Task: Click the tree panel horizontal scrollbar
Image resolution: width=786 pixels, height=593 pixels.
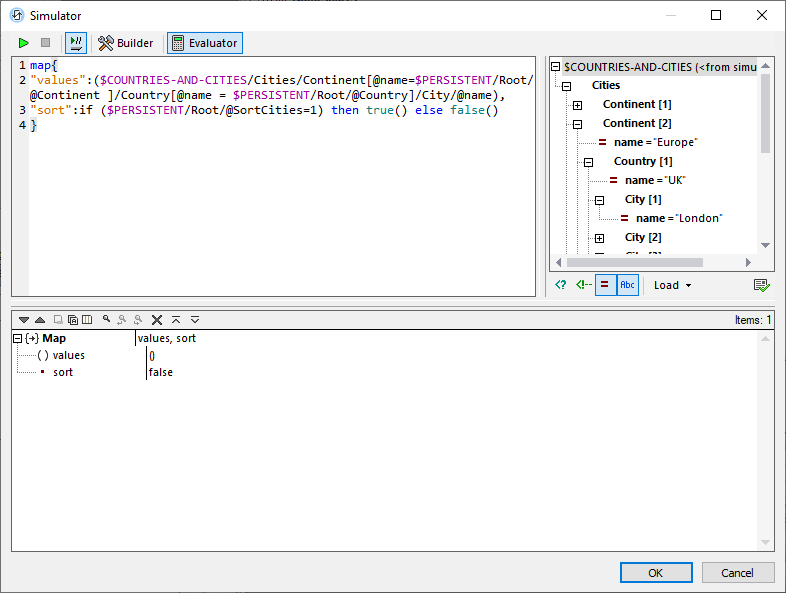Action: [655, 263]
